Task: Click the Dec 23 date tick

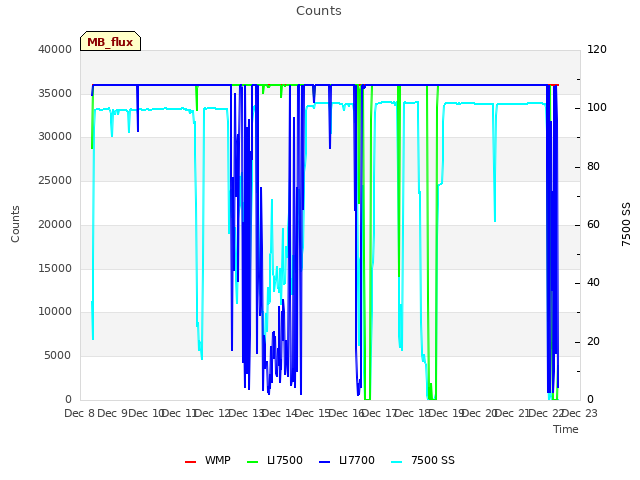Action: [x=580, y=413]
